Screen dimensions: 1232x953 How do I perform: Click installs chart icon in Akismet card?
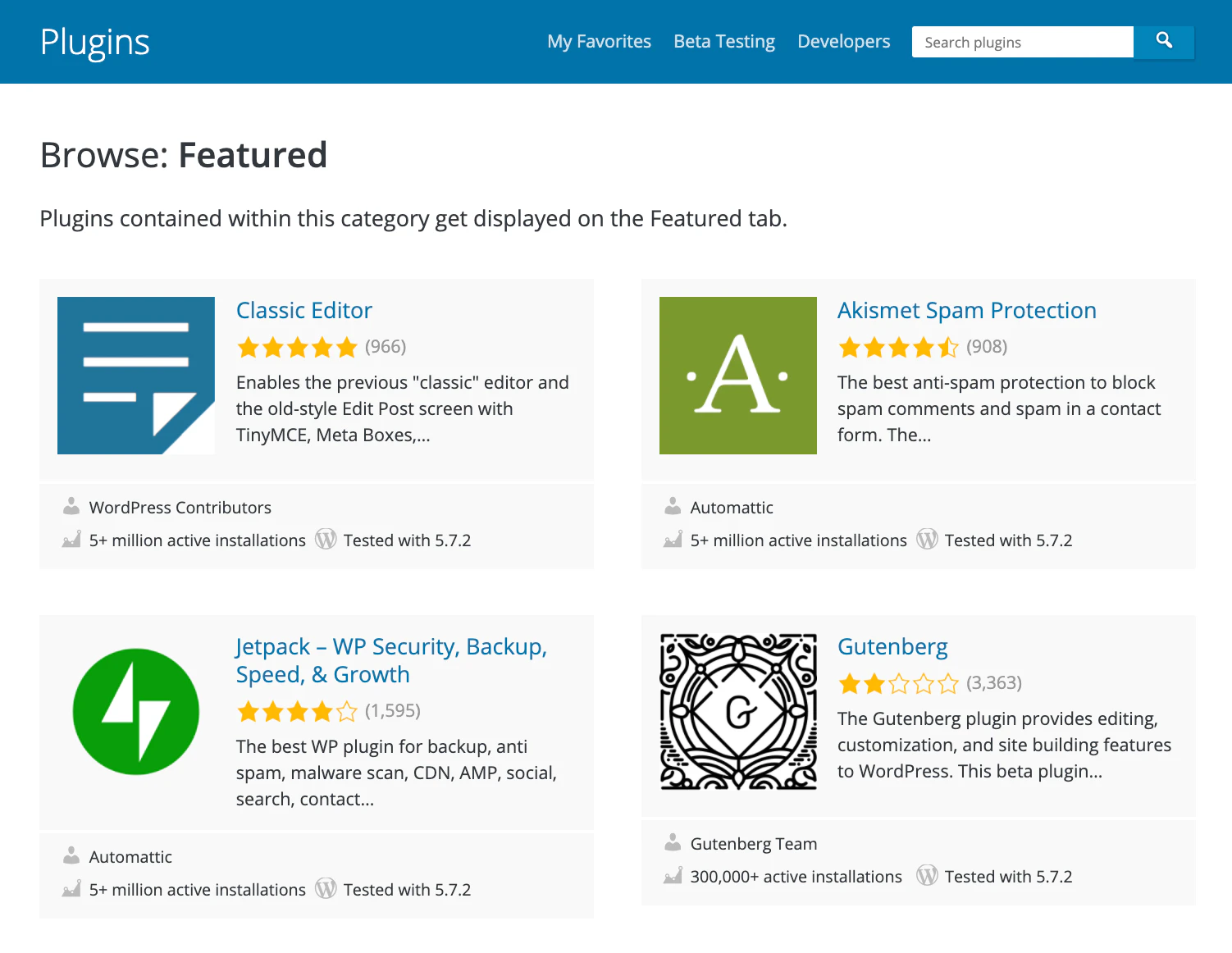(x=673, y=540)
